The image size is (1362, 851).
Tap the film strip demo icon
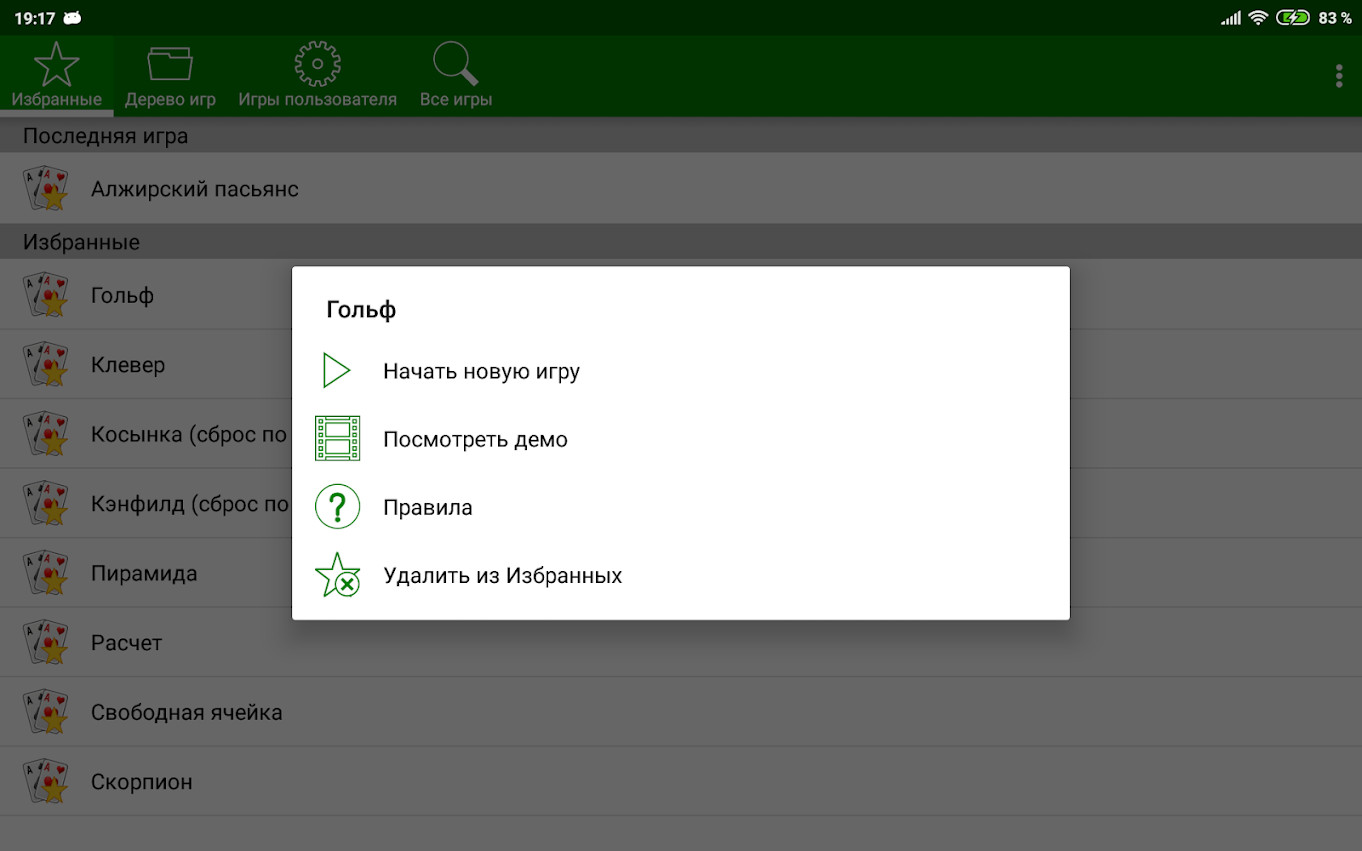click(337, 439)
